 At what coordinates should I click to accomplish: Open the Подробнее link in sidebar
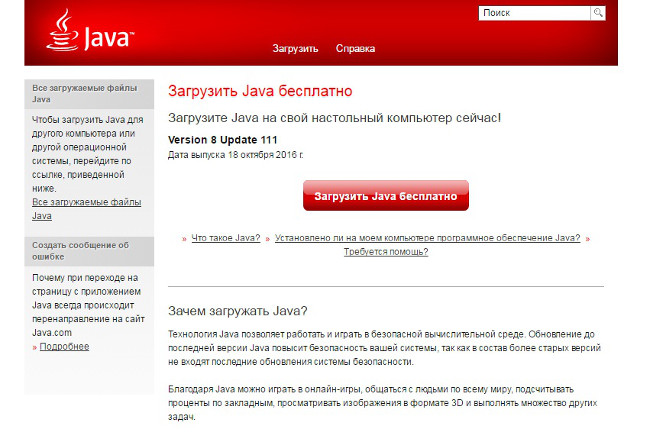click(64, 347)
